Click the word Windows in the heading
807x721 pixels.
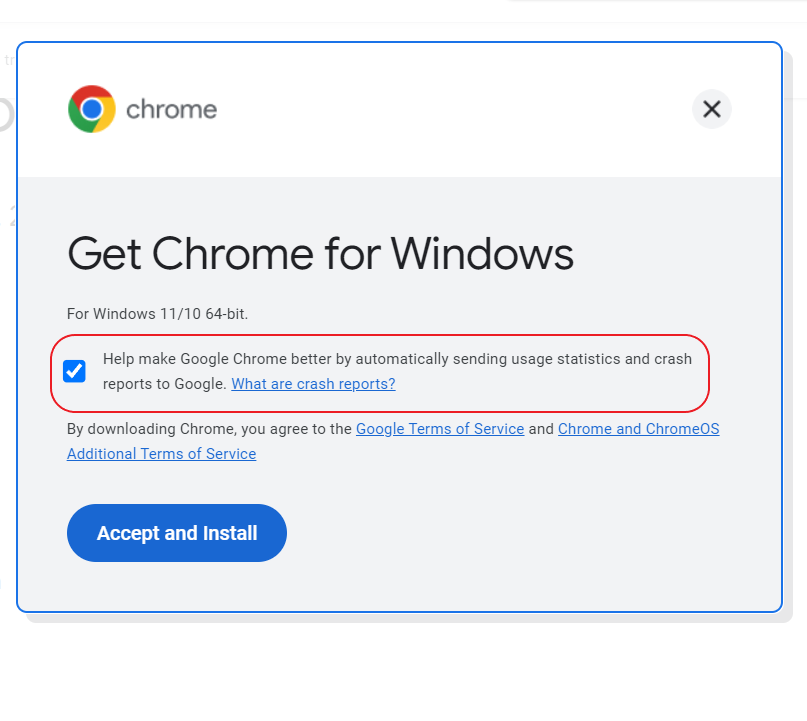[482, 253]
